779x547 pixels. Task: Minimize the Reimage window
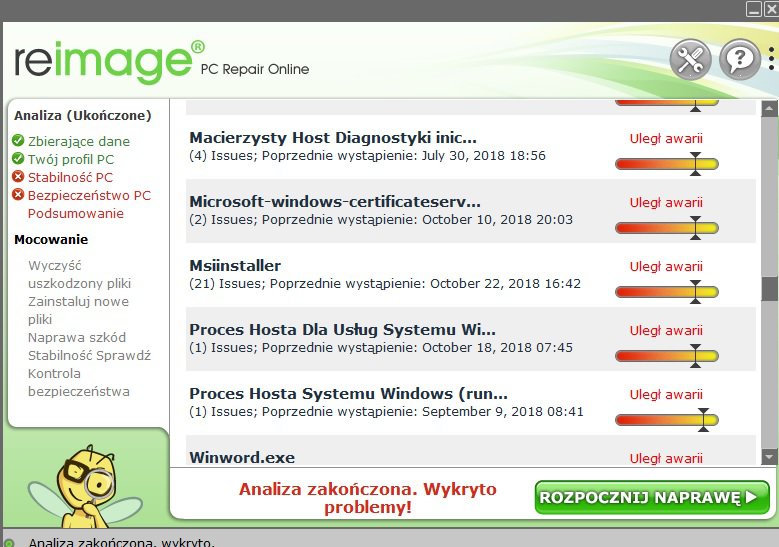coord(754,8)
